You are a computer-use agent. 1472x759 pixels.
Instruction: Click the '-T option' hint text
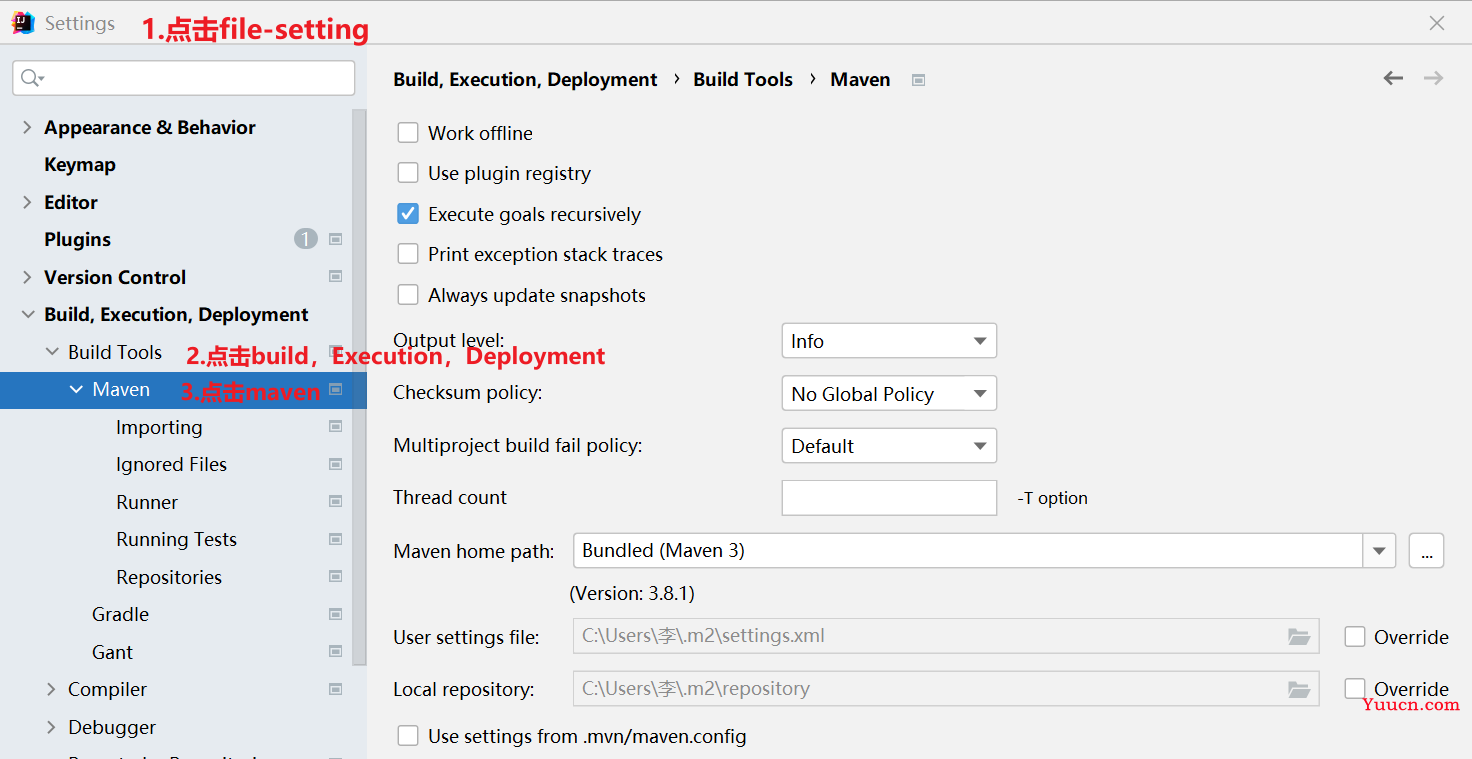coord(1052,498)
